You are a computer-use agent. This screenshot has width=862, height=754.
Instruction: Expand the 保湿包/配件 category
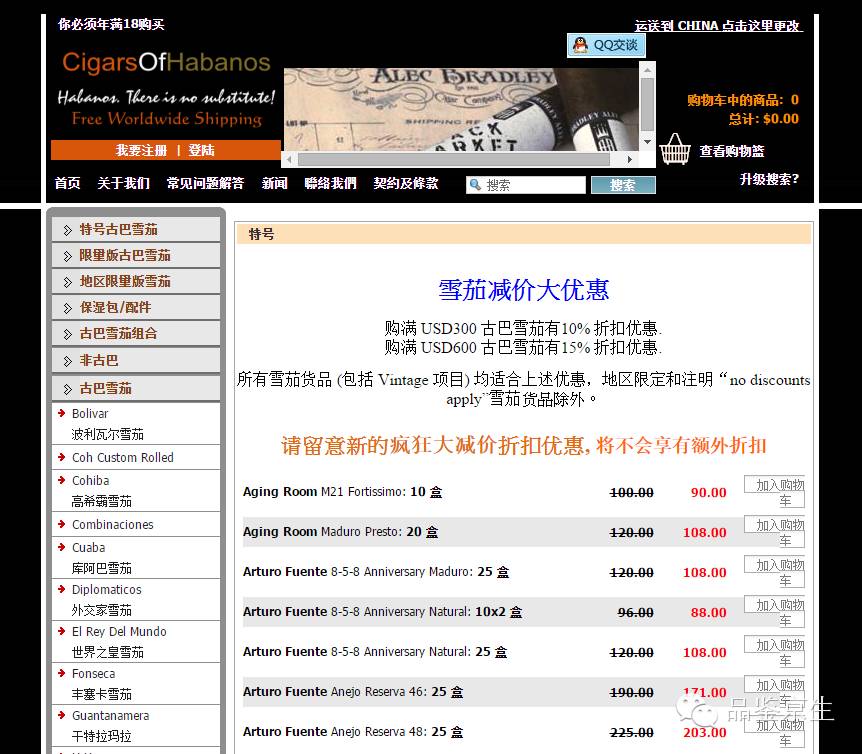click(136, 307)
